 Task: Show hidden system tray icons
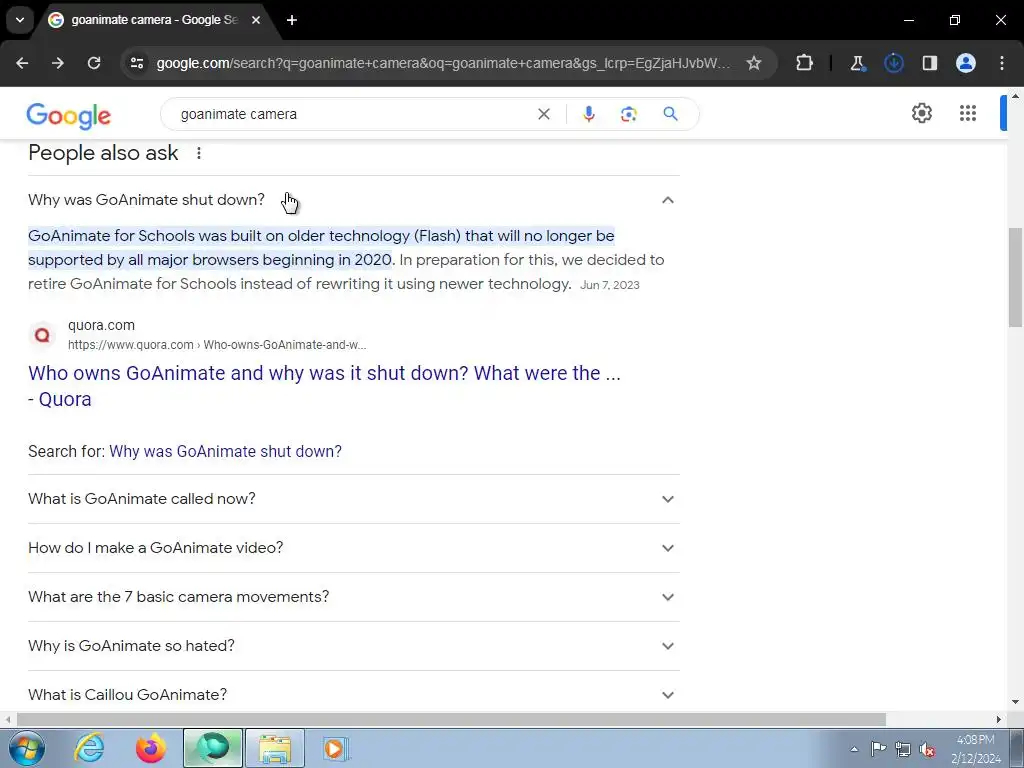point(854,749)
